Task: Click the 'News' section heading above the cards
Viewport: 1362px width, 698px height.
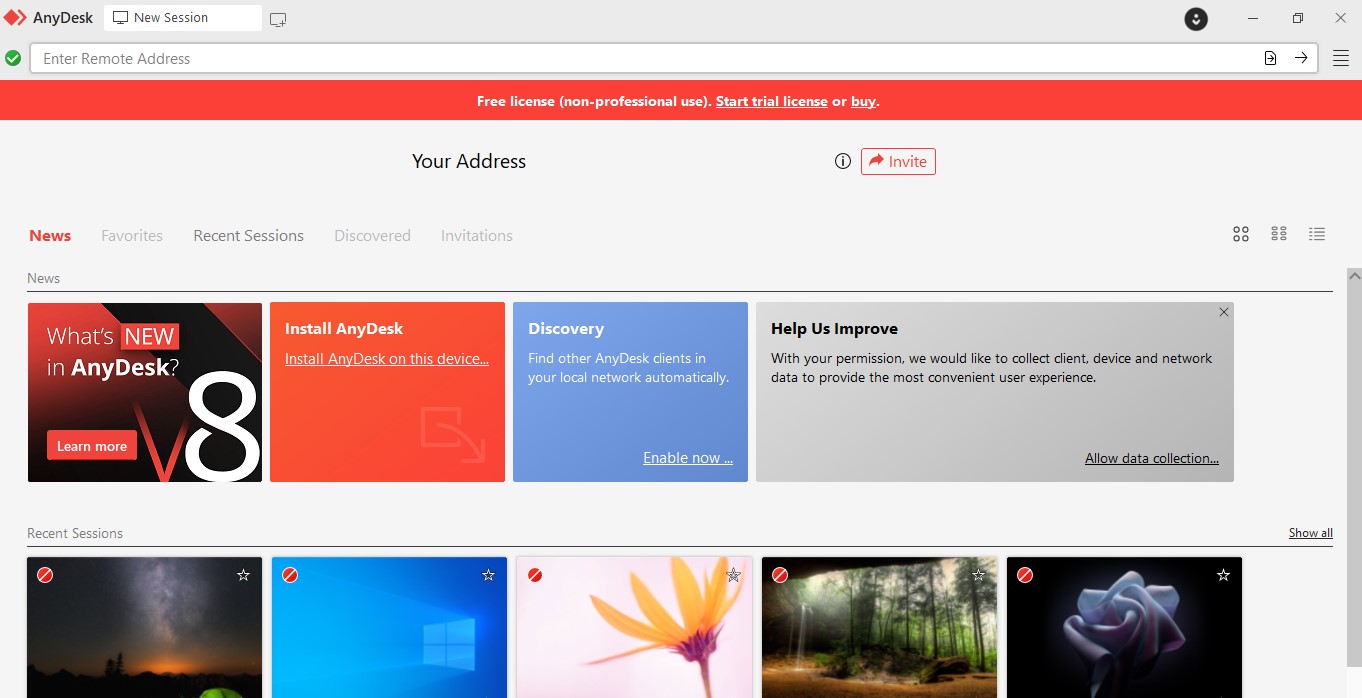Action: coord(43,278)
